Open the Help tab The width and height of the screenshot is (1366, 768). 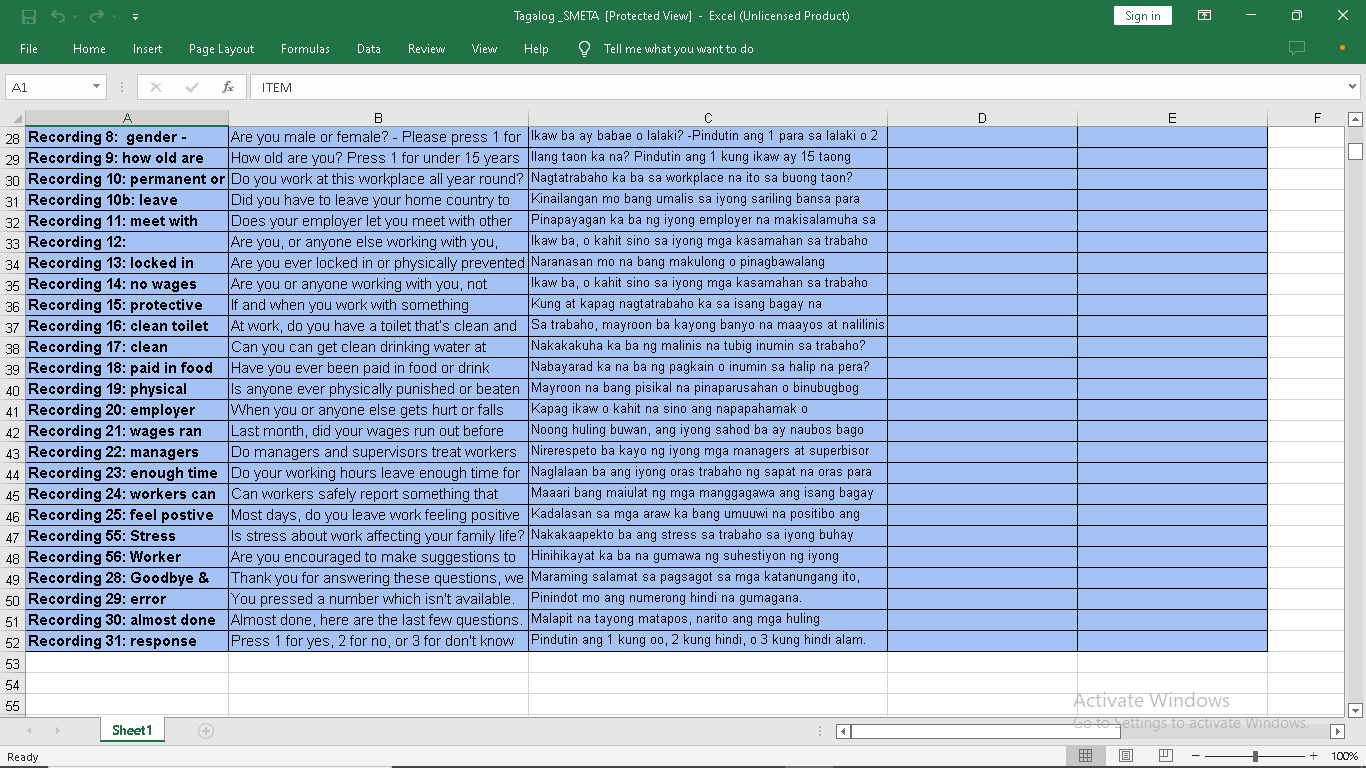click(536, 49)
